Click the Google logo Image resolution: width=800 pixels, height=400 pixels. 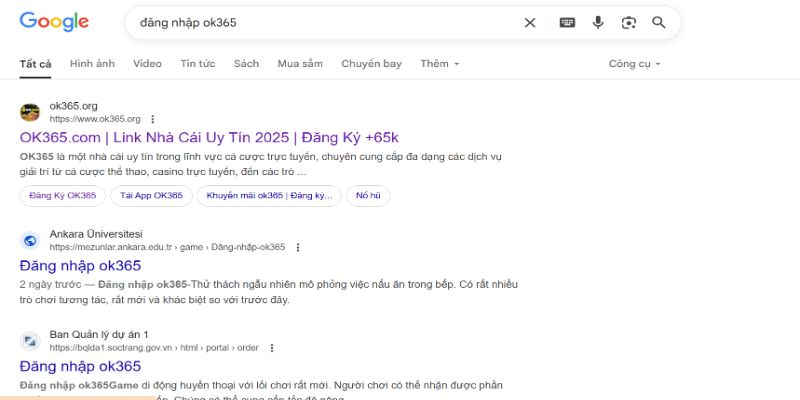pos(54,22)
